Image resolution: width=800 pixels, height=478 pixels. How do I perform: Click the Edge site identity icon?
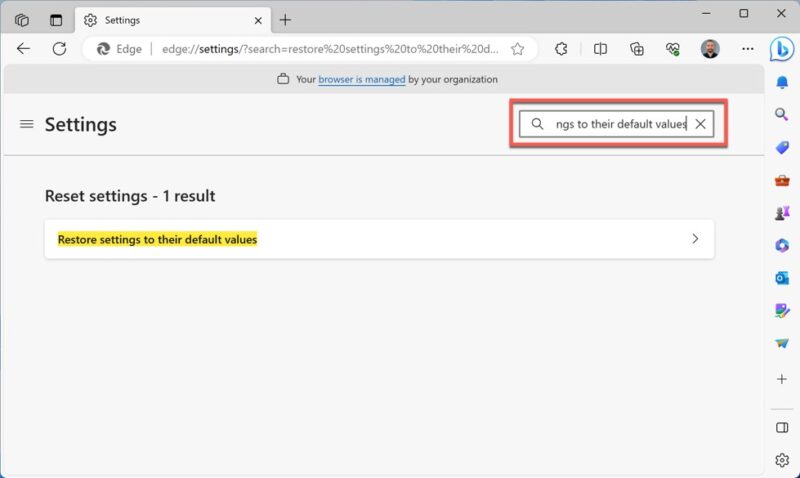tap(119, 49)
